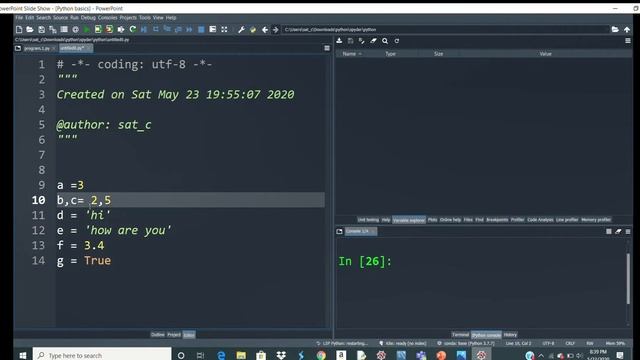Open the History tab below console
Screen dimensions: 640x360
point(510,335)
